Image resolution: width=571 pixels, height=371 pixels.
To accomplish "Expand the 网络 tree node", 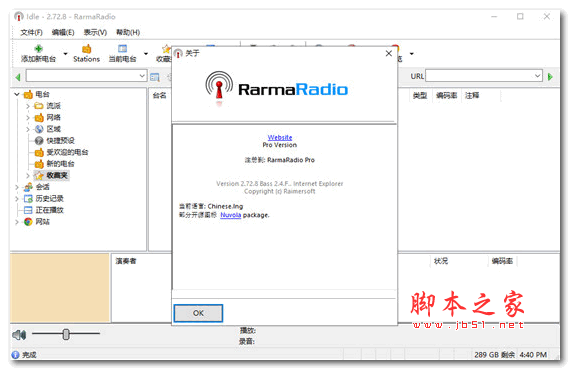I will click(28, 118).
